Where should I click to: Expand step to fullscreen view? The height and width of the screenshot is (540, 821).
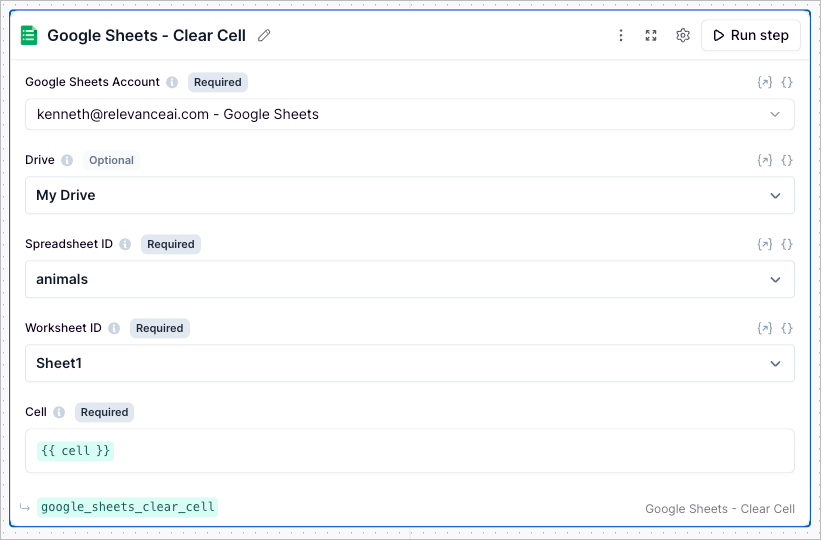tap(651, 35)
